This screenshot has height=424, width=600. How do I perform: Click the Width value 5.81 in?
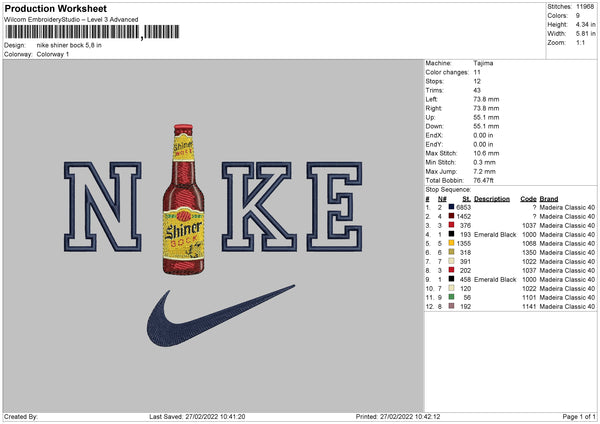pos(585,34)
